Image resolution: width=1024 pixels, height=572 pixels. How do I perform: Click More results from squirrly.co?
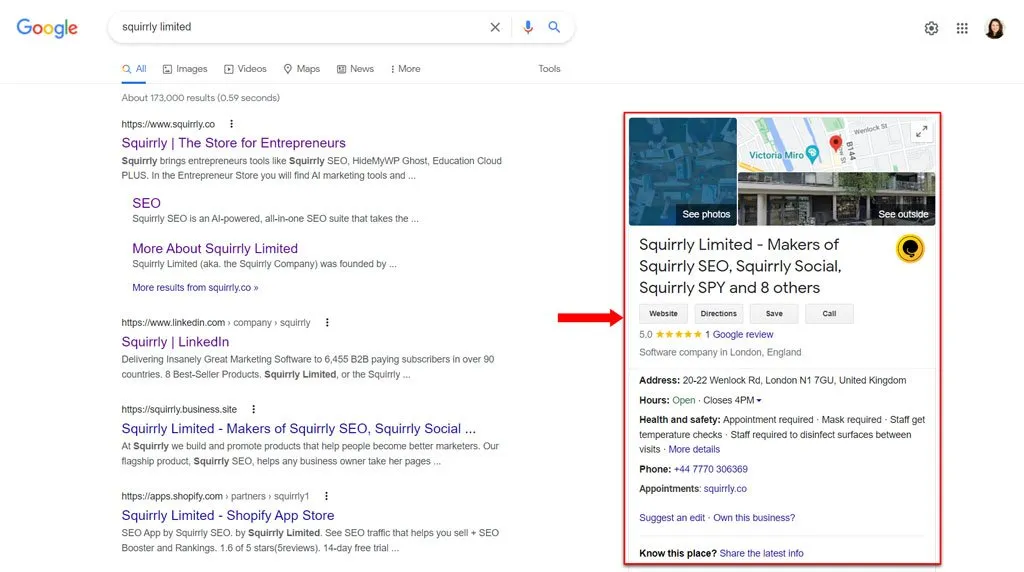195,287
